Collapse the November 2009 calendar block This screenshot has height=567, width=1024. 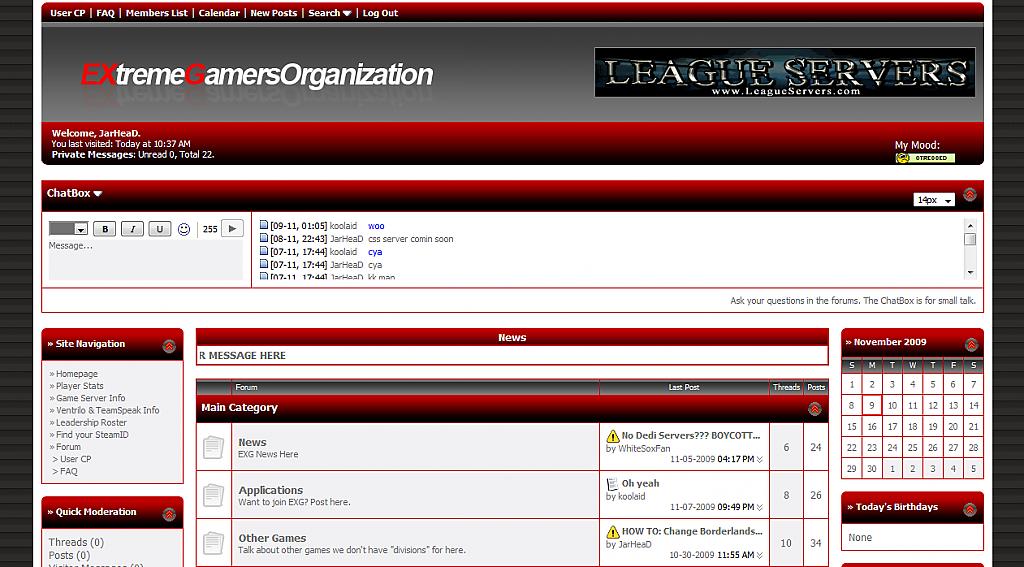pos(970,344)
